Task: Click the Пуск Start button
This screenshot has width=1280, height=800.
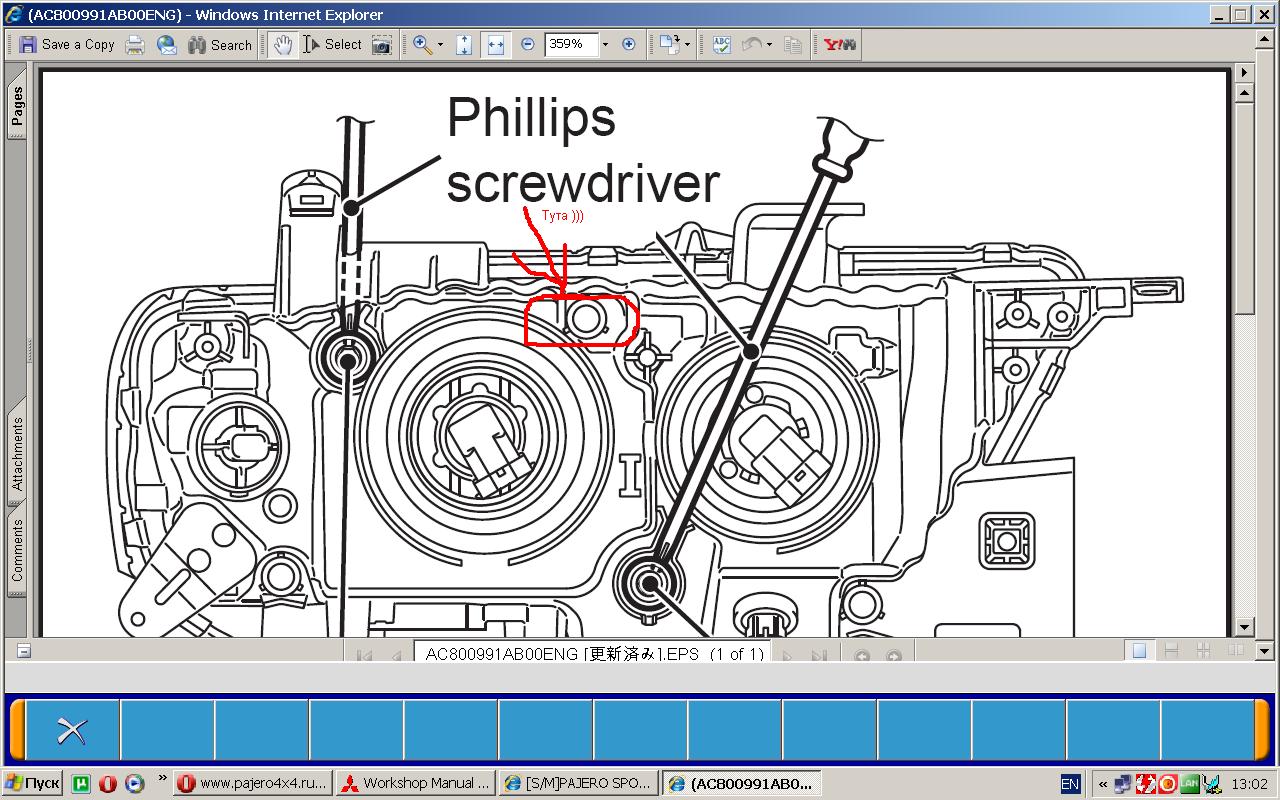Action: [x=32, y=783]
